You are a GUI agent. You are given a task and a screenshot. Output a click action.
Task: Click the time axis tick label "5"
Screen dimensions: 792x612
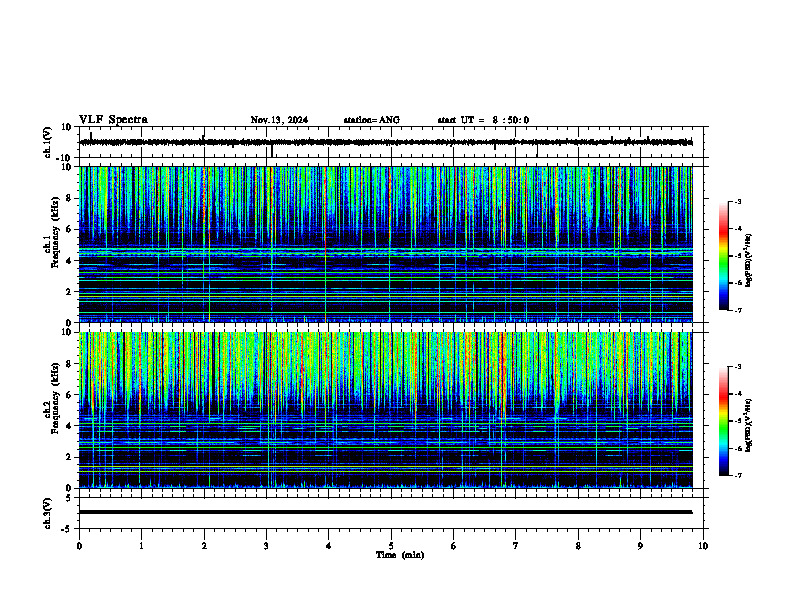point(391,546)
